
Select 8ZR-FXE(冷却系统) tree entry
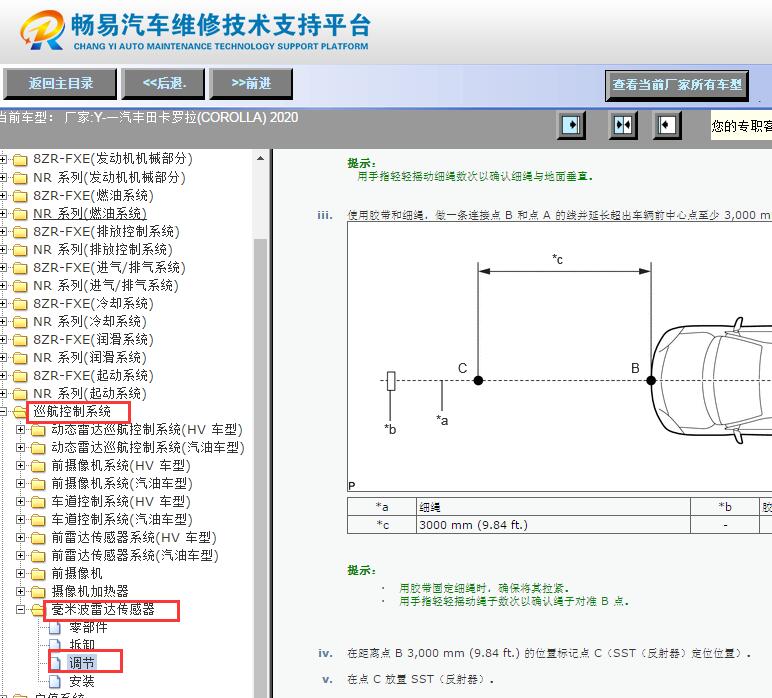pos(92,303)
